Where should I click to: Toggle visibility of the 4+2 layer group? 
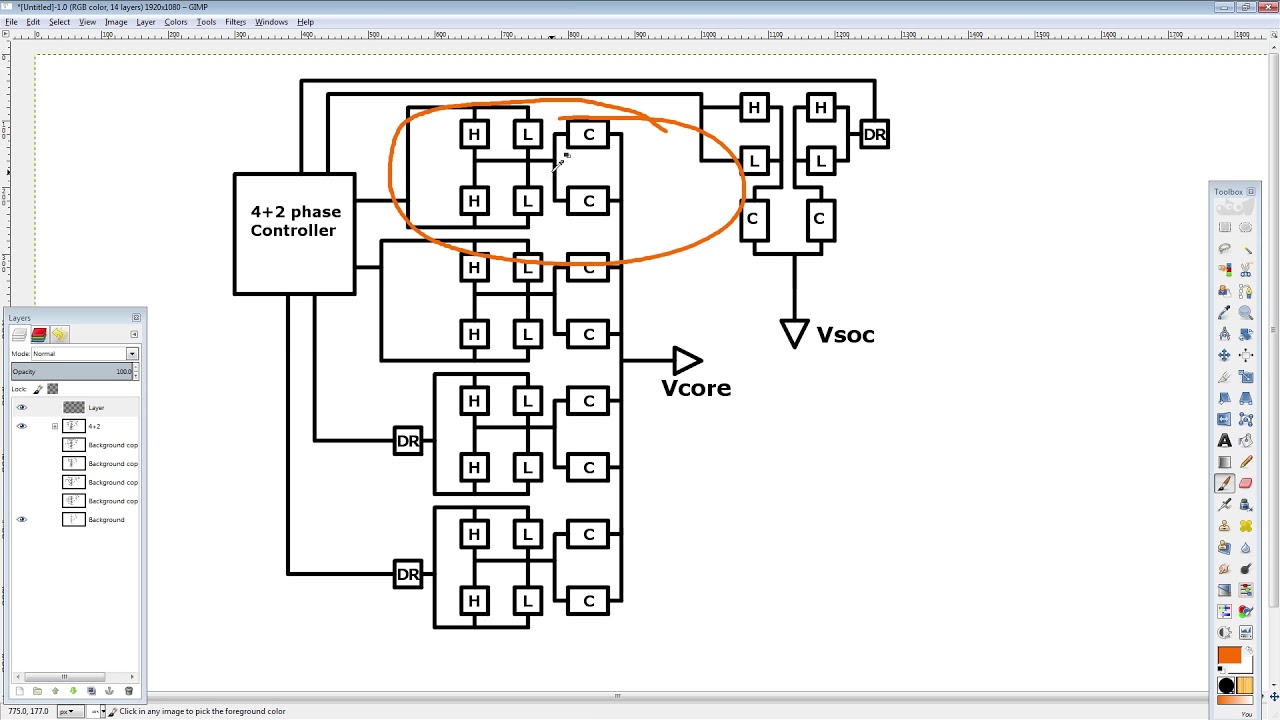(x=21, y=426)
